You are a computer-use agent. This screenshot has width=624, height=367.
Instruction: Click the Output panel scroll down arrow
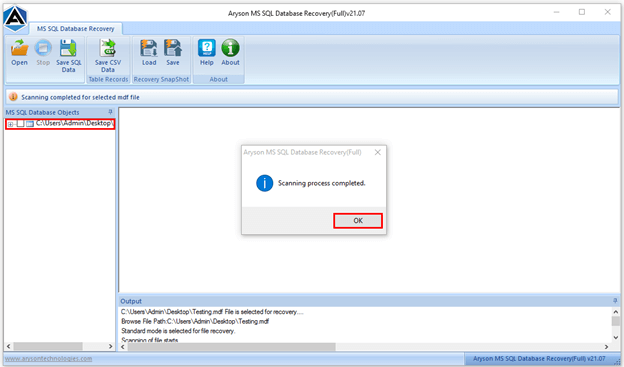click(616, 338)
